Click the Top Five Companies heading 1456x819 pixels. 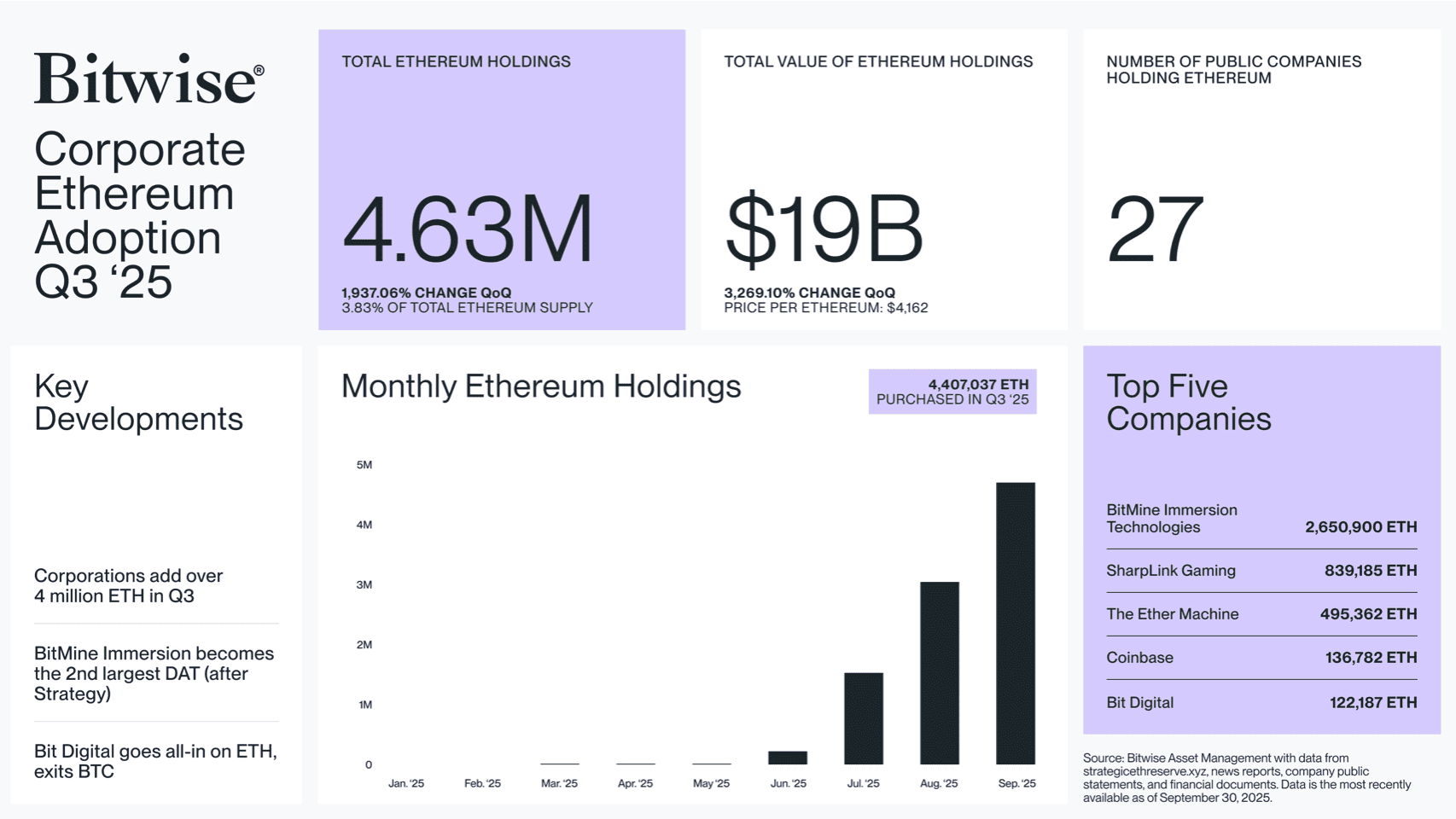[1189, 403]
